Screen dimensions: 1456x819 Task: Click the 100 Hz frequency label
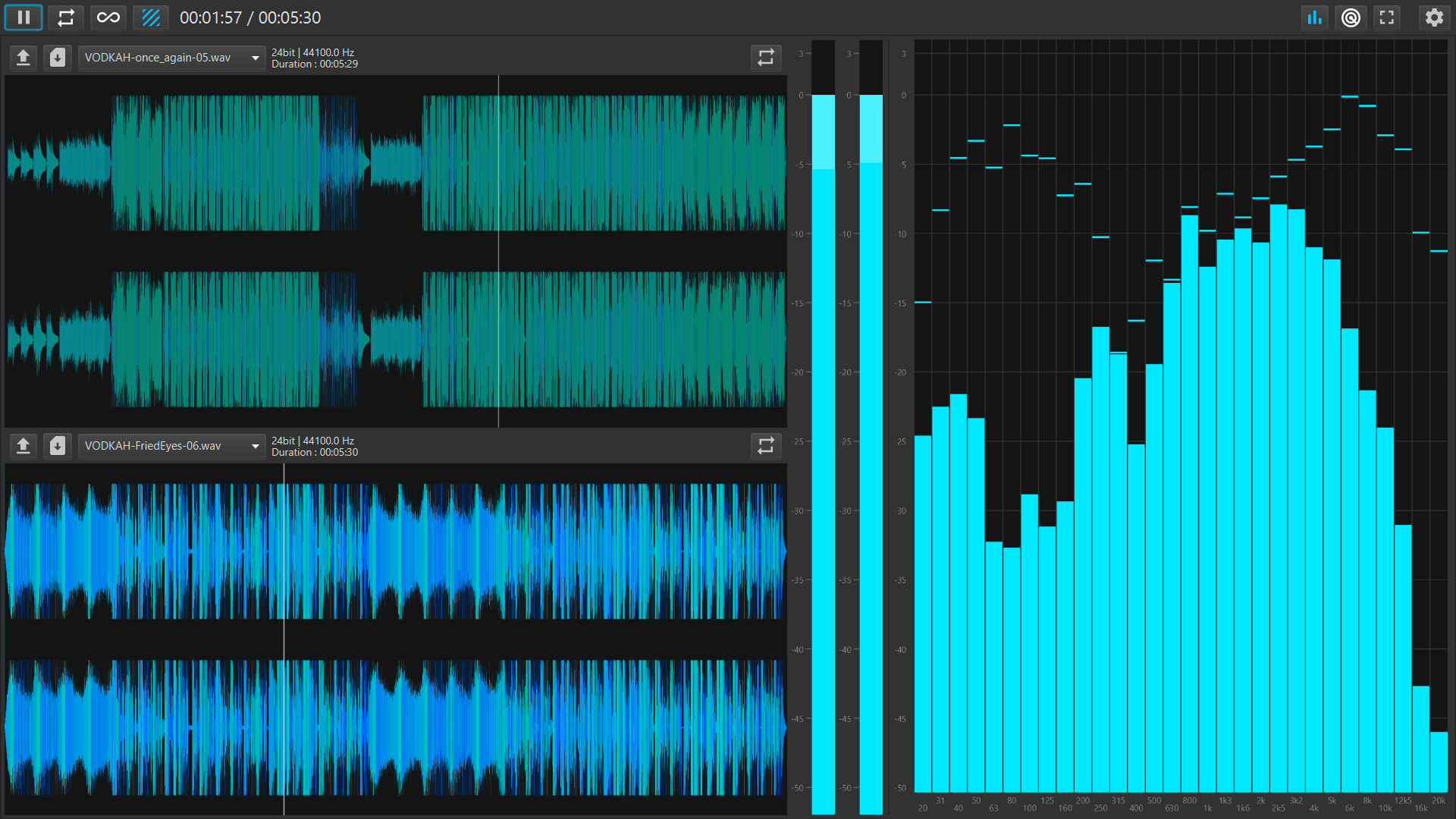[x=1029, y=808]
